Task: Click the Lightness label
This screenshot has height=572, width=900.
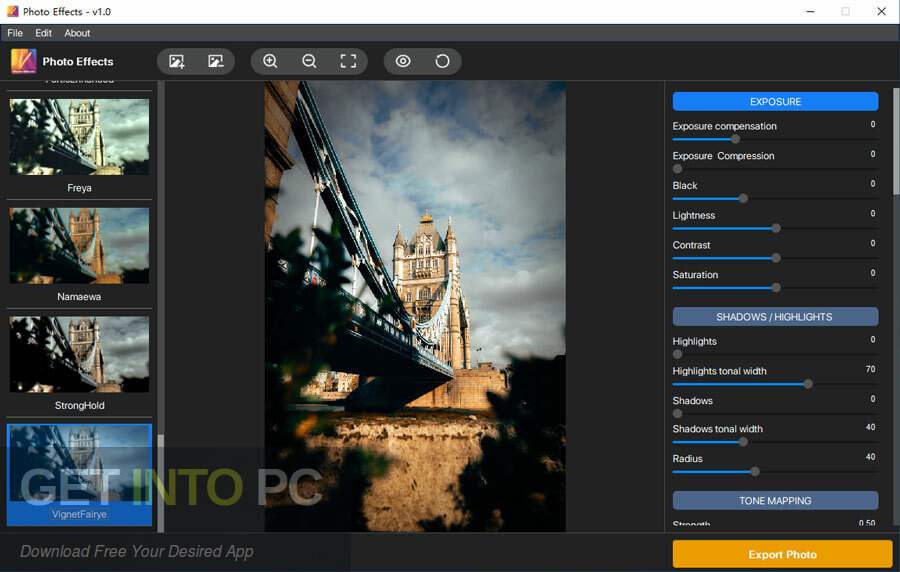Action: coord(693,215)
